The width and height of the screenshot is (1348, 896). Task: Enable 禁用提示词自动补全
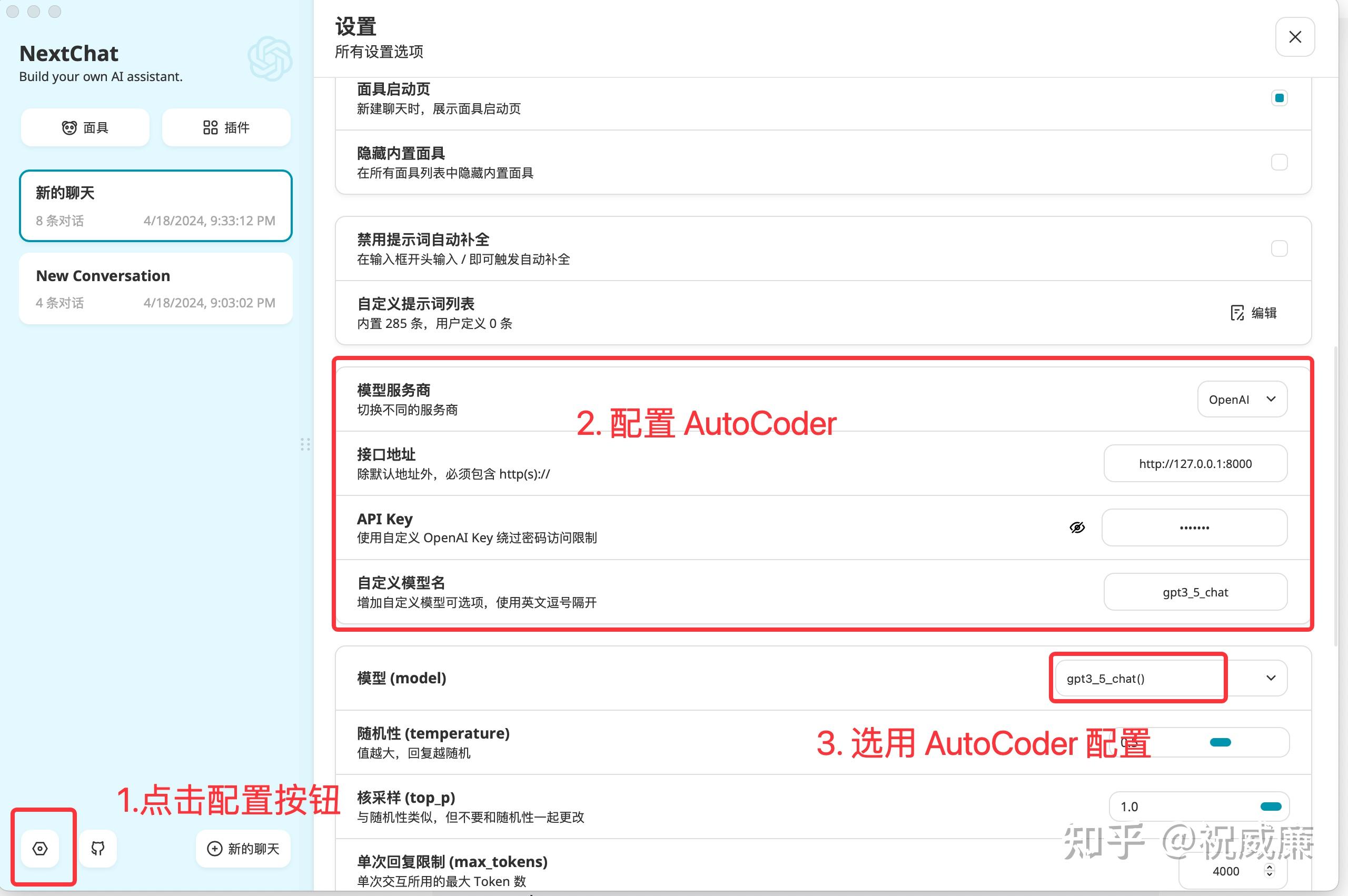coord(1280,248)
